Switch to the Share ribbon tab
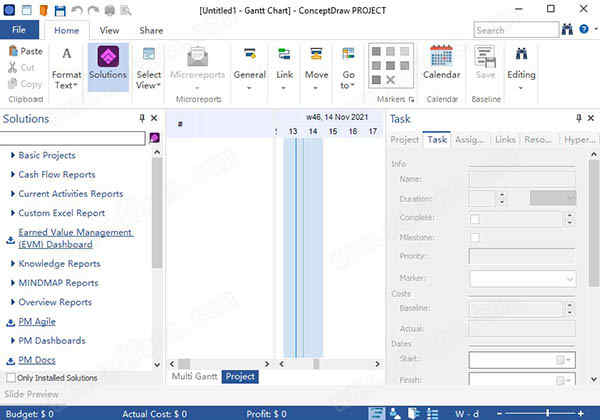Image resolution: width=600 pixels, height=420 pixels. [x=151, y=30]
